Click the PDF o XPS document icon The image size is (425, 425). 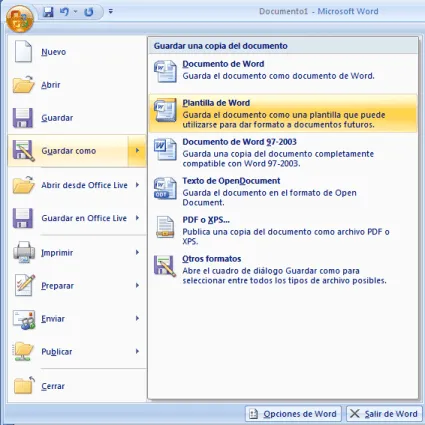click(x=165, y=227)
